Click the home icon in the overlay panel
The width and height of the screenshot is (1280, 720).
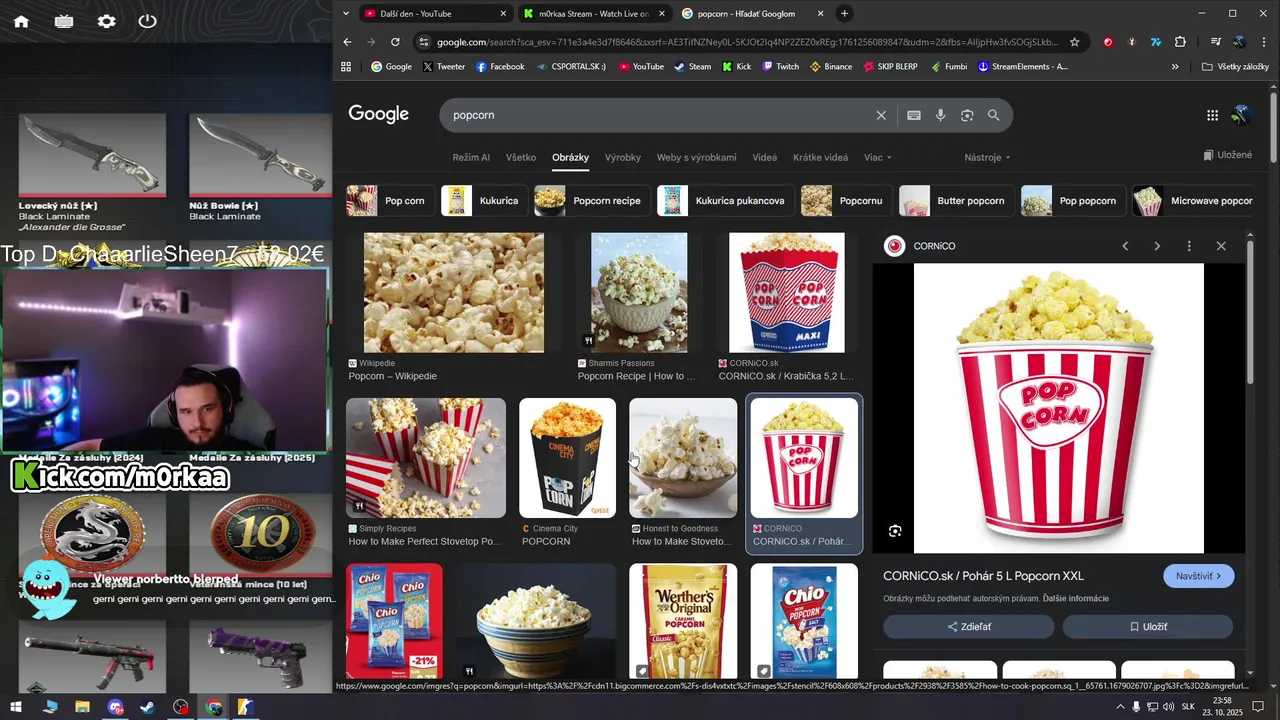[x=21, y=21]
